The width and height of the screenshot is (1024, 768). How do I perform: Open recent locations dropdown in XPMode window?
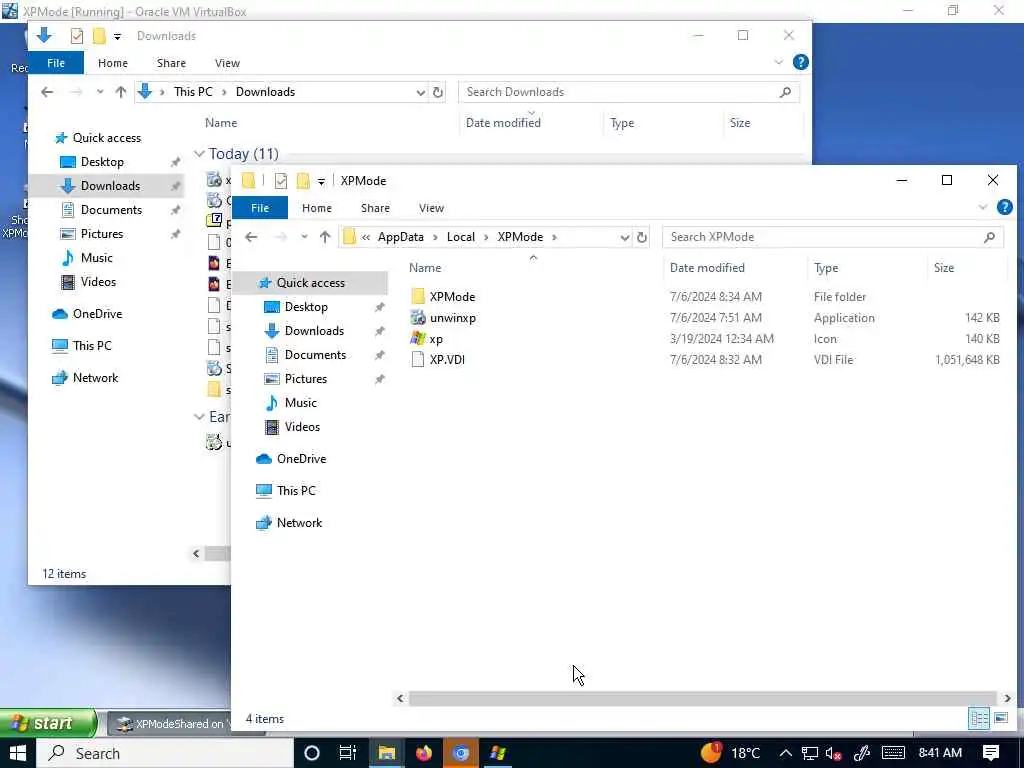pyautogui.click(x=304, y=237)
